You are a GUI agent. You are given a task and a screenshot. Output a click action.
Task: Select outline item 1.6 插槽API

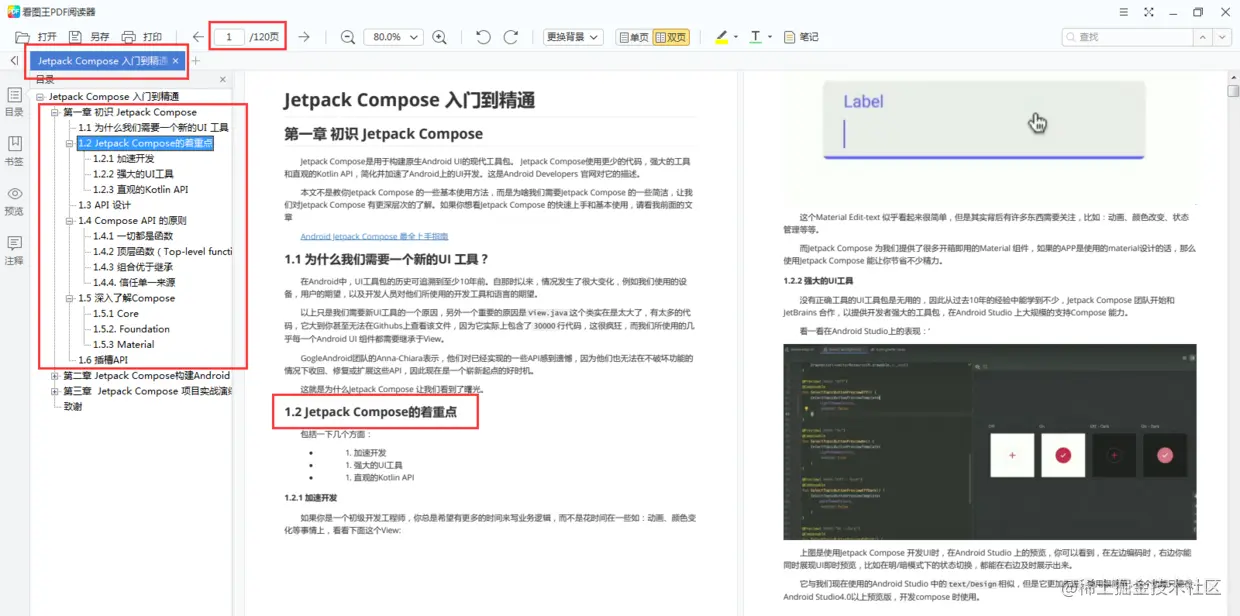click(103, 360)
